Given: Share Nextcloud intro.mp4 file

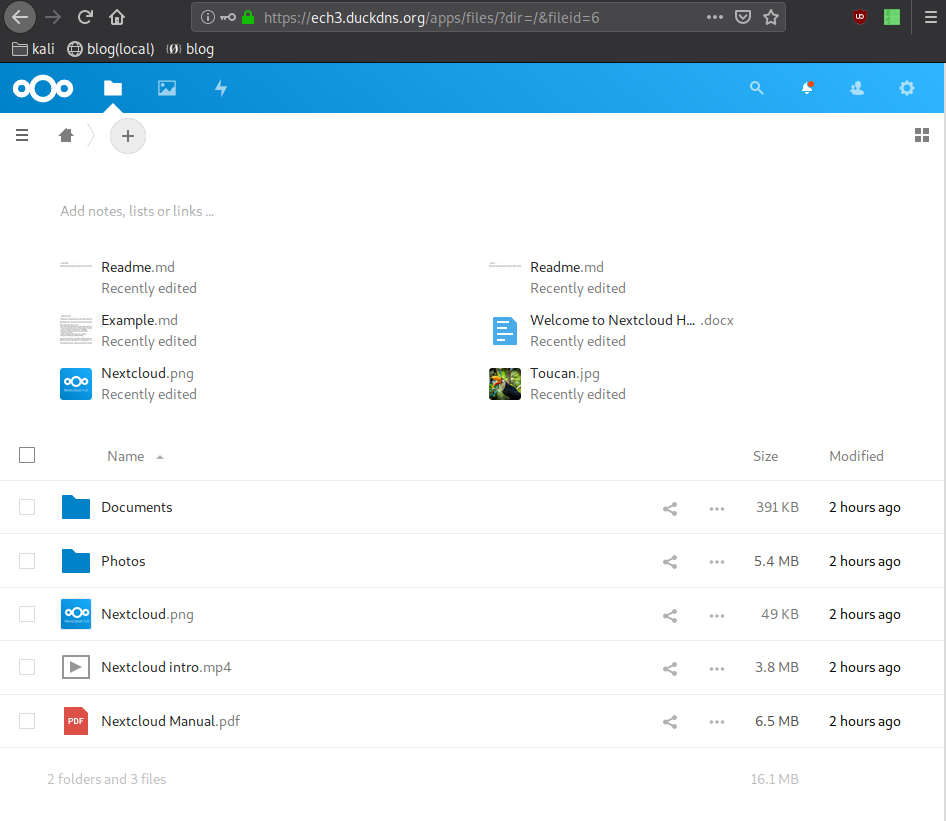Looking at the screenshot, I should tap(670, 668).
